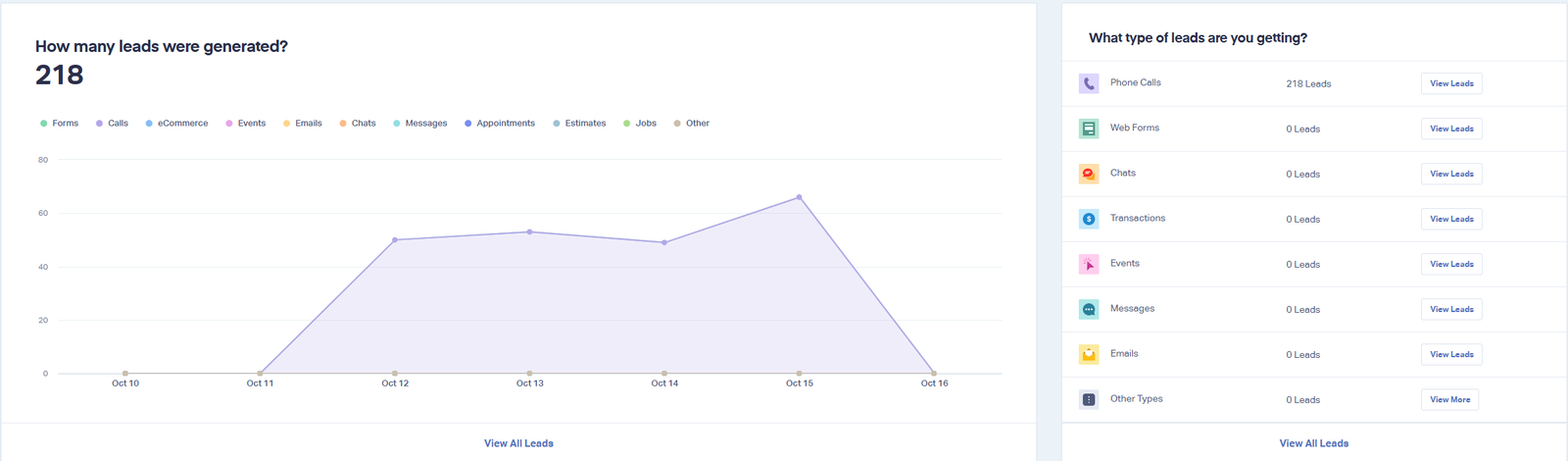Toggle the Events legend series
The width and height of the screenshot is (1568, 461).
[246, 124]
